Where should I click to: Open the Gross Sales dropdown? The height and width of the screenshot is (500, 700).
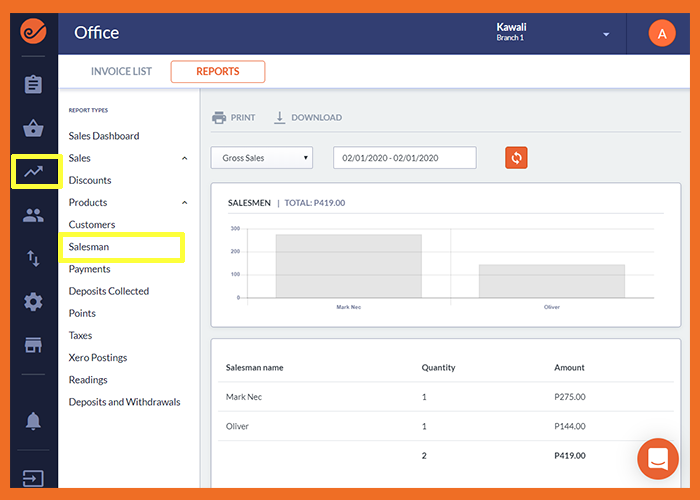(x=262, y=158)
